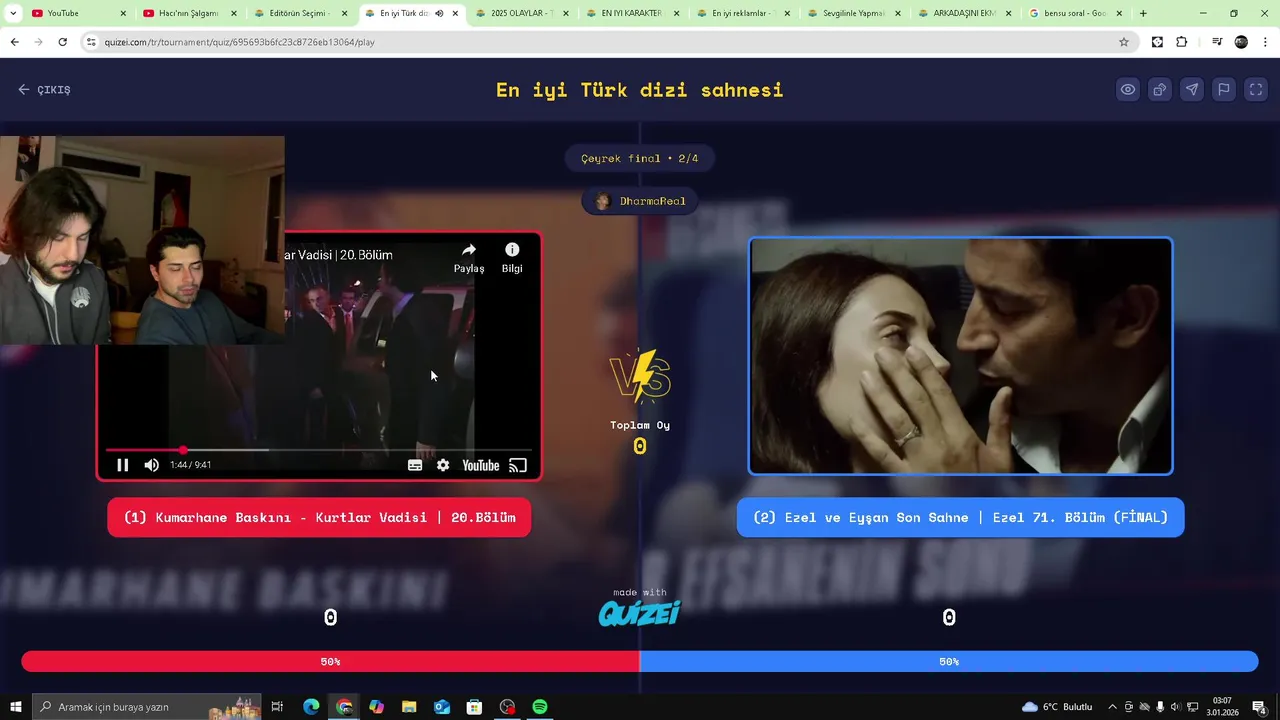
Task: Open weather widget 6°C Bulutlu
Action: click(x=1056, y=707)
